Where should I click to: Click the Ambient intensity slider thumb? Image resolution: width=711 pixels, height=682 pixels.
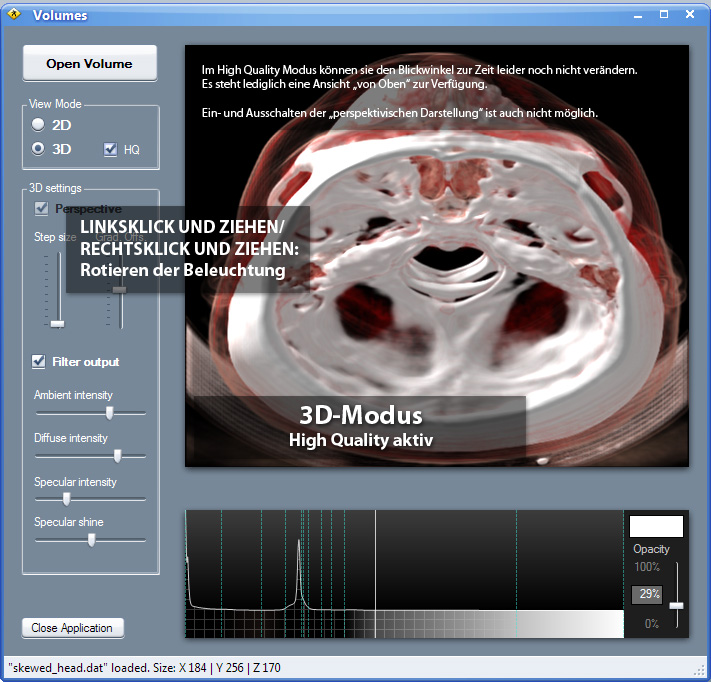point(109,413)
